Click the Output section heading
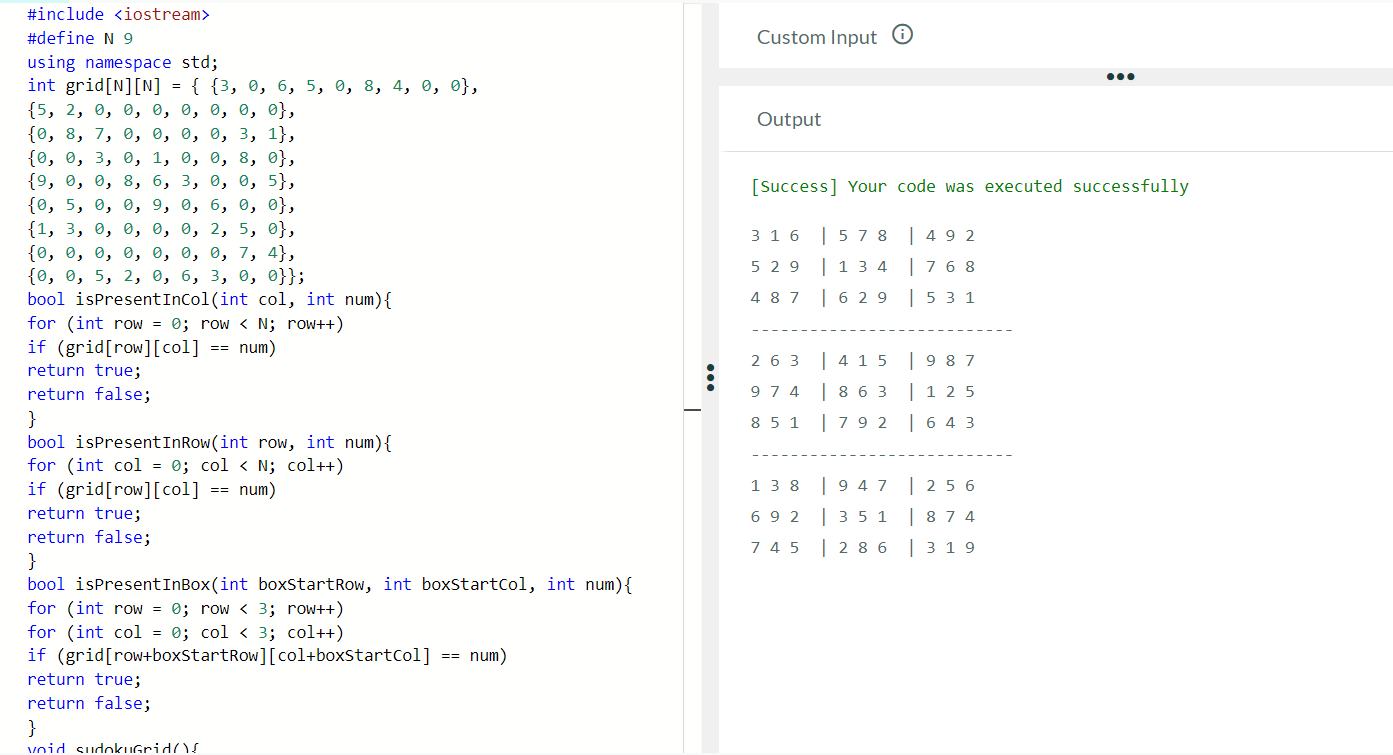1393x755 pixels. click(789, 119)
